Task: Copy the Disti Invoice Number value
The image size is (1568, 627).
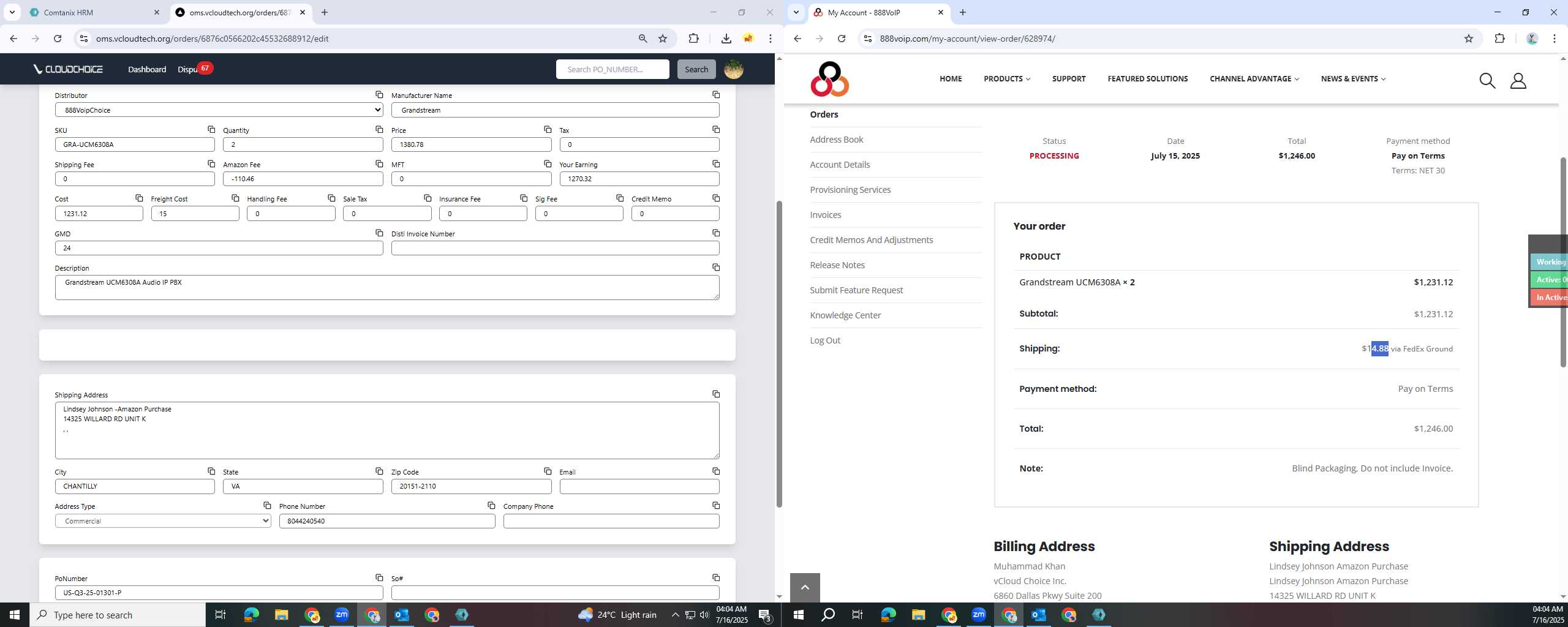Action: (716, 233)
